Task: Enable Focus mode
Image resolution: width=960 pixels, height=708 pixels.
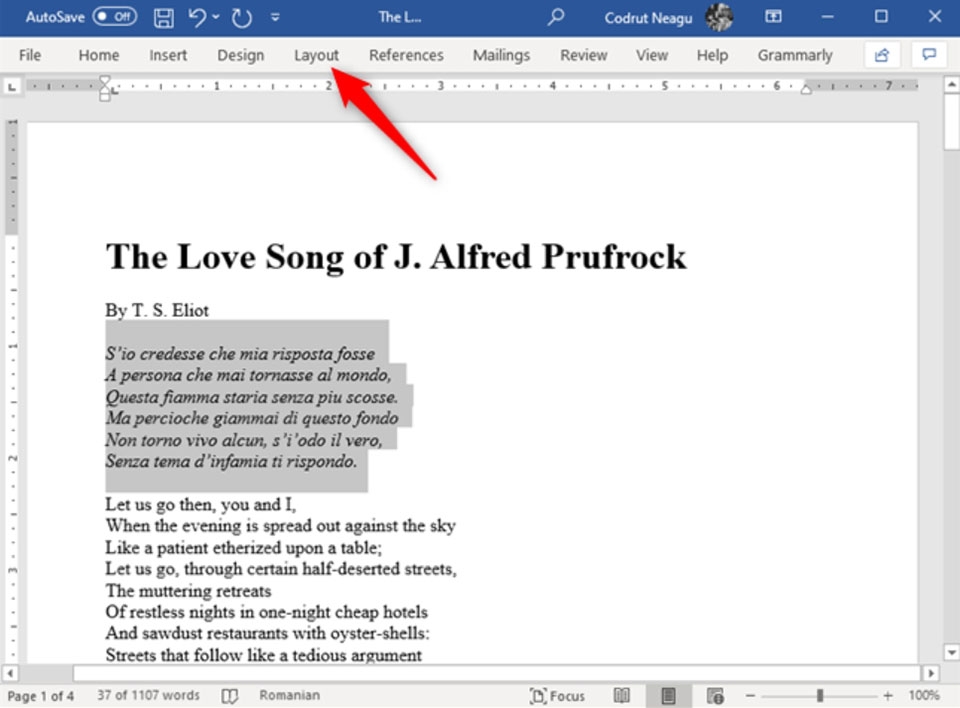Action: (557, 696)
